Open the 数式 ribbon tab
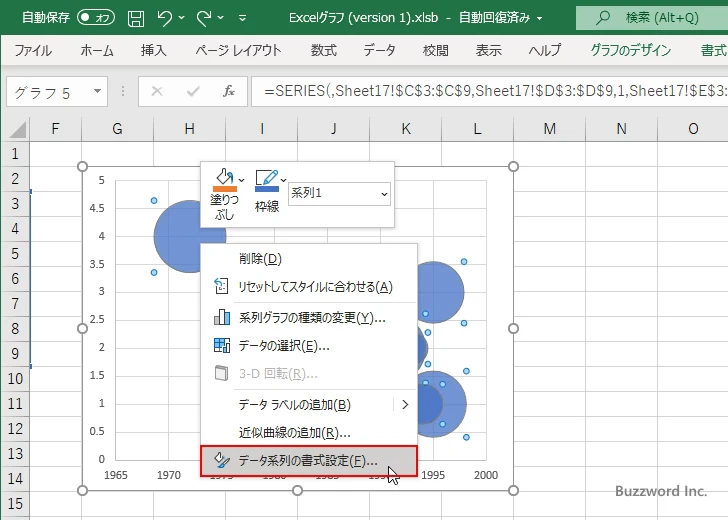The width and height of the screenshot is (728, 520). 324,50
